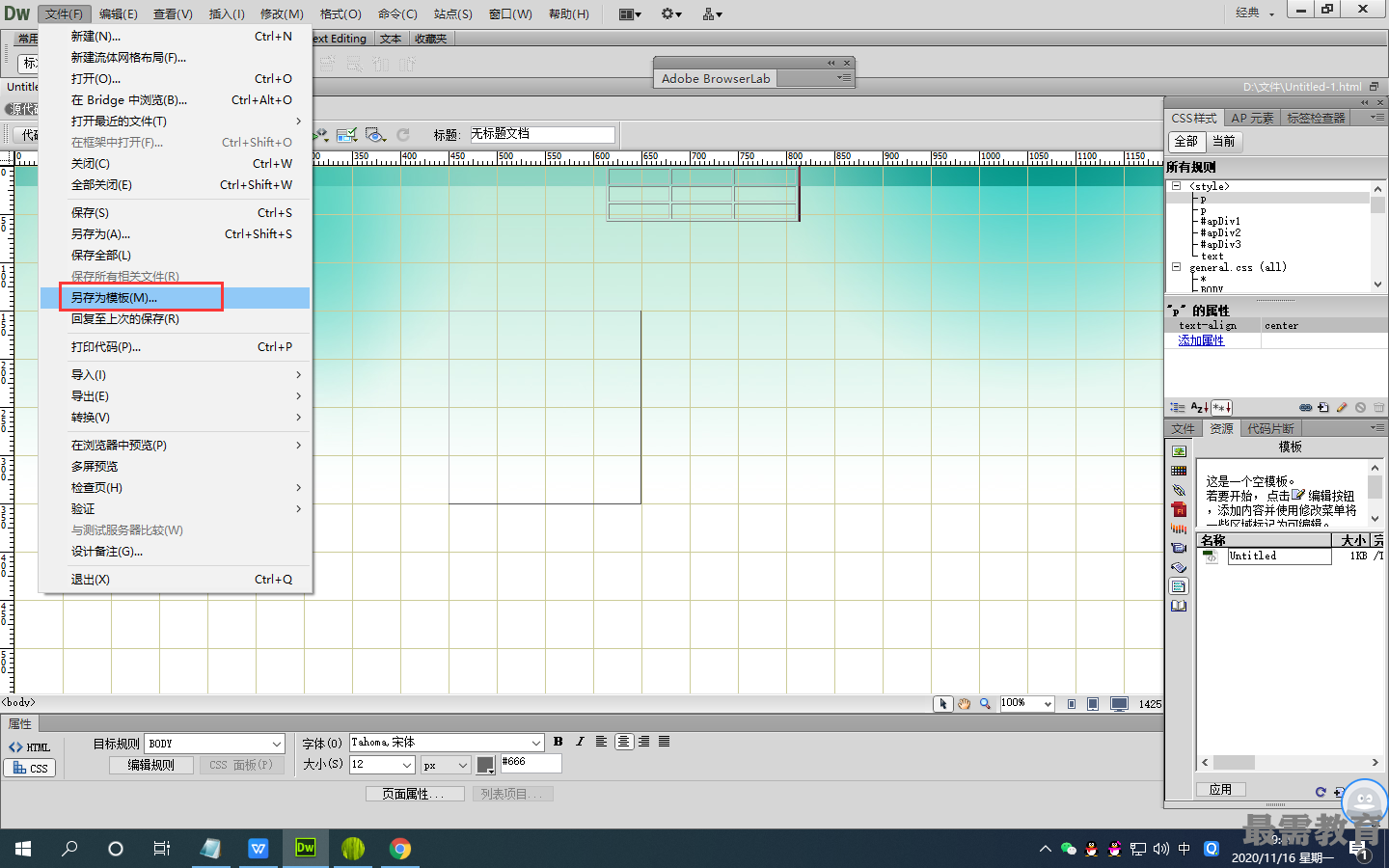1389x868 pixels.
Task: Click the Edit Rule (编辑规则) button
Action: coord(150,765)
